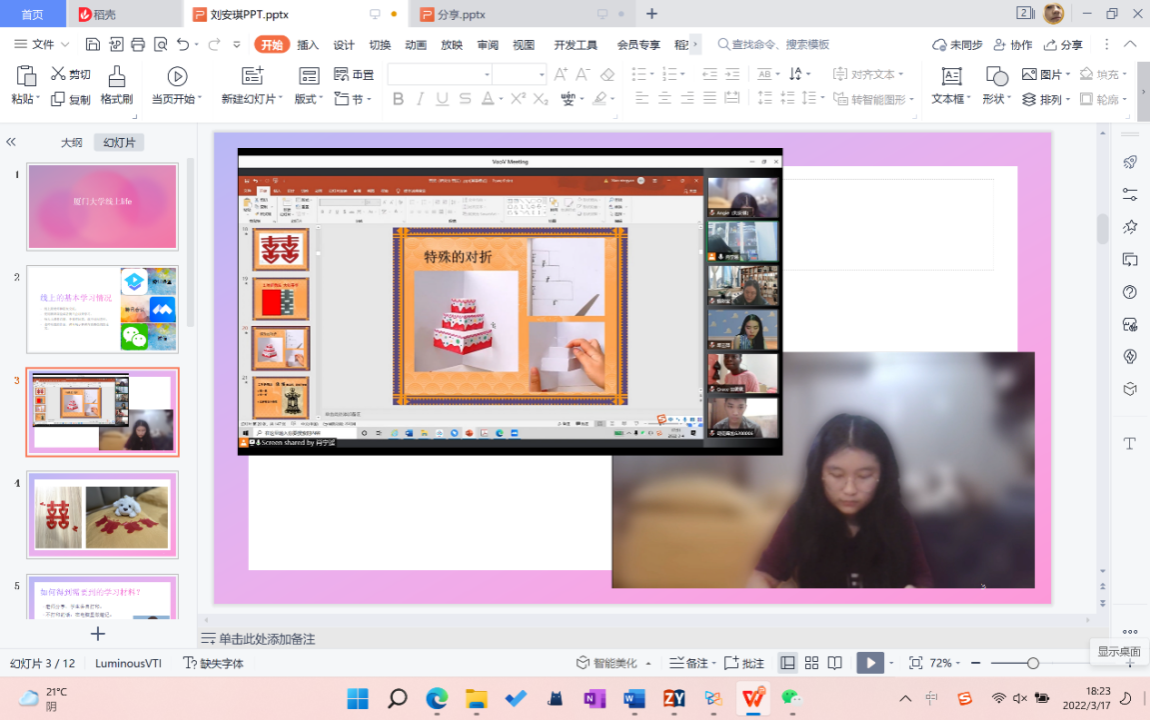Click the zoom slider handle in status bar
Screen dimensions: 1150x720
(1033, 663)
